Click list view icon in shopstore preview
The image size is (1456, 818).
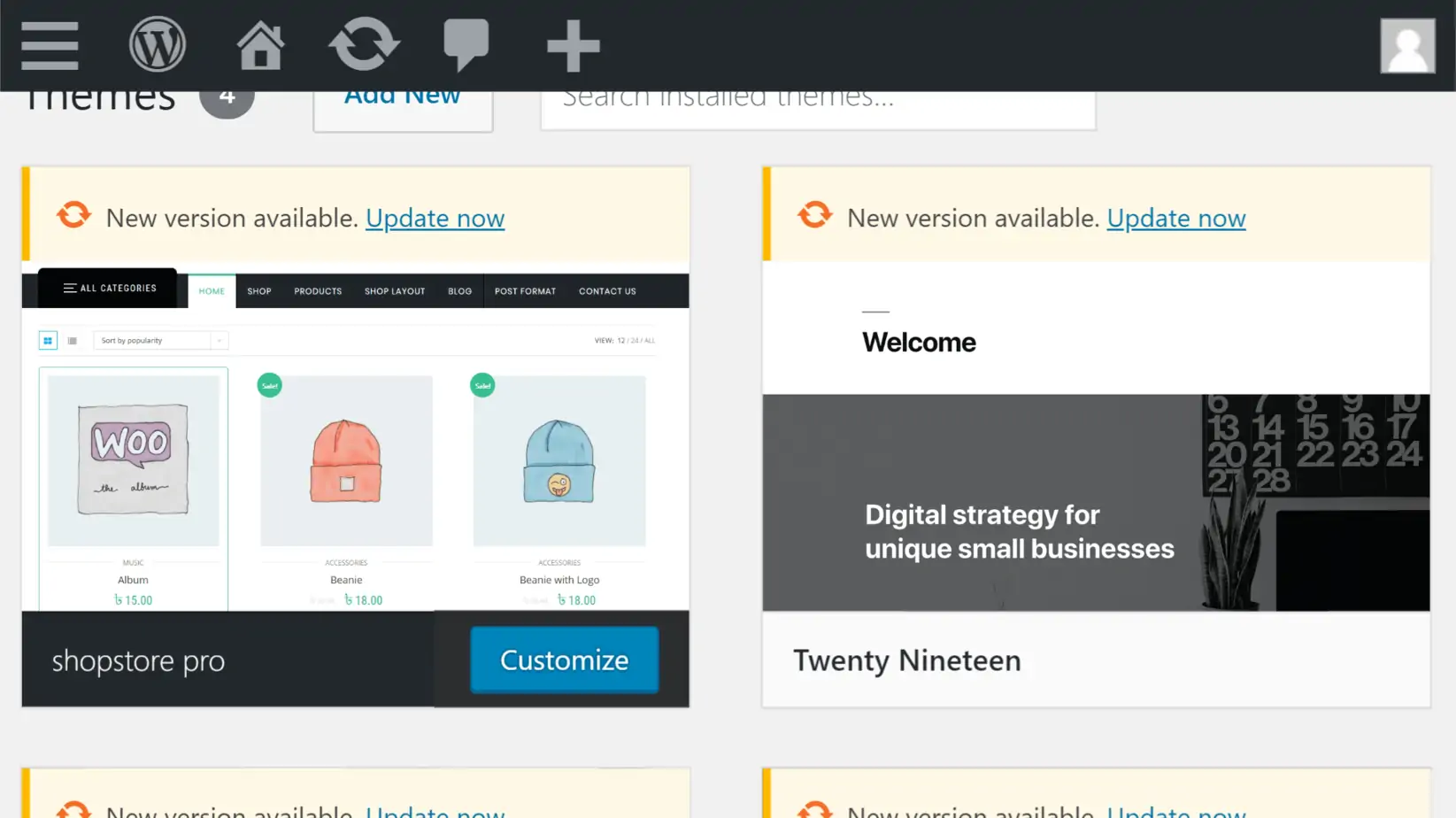[x=73, y=341]
